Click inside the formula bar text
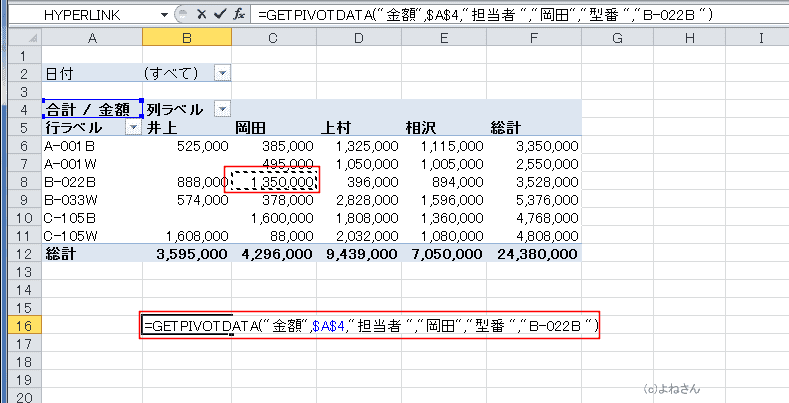 (500, 16)
